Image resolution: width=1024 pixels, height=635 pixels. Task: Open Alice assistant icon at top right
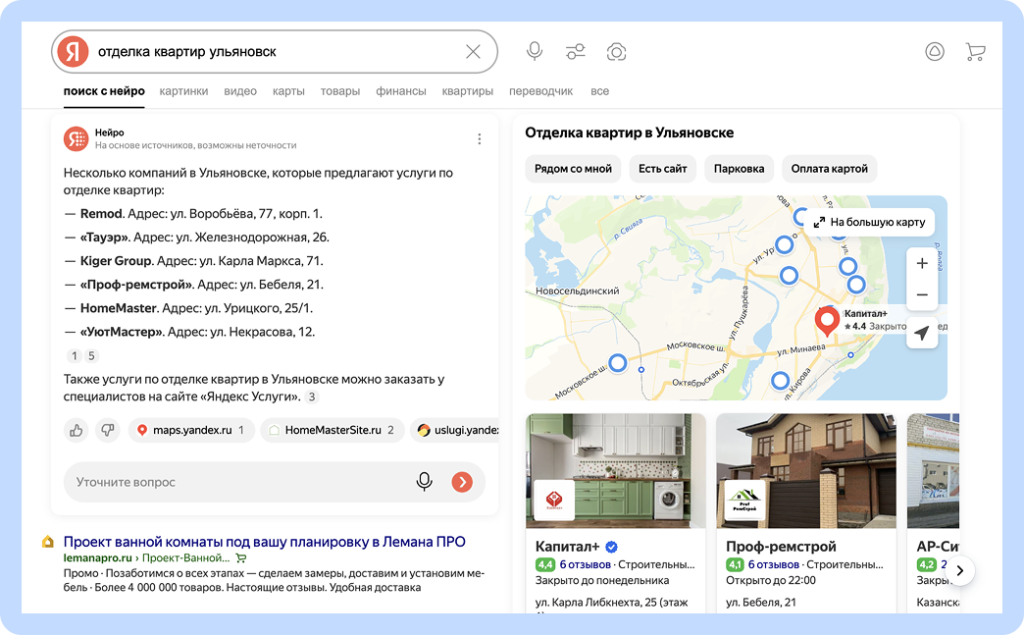click(x=935, y=52)
